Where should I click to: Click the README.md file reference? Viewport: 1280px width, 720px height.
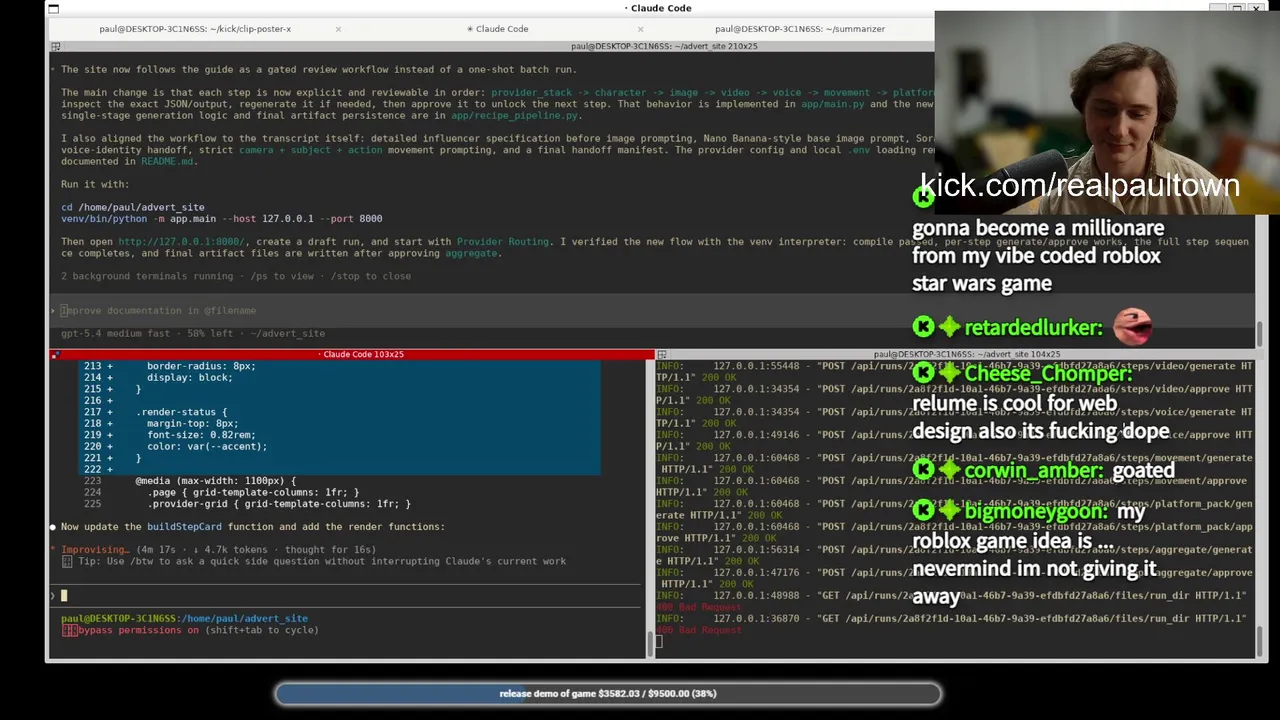167,161
